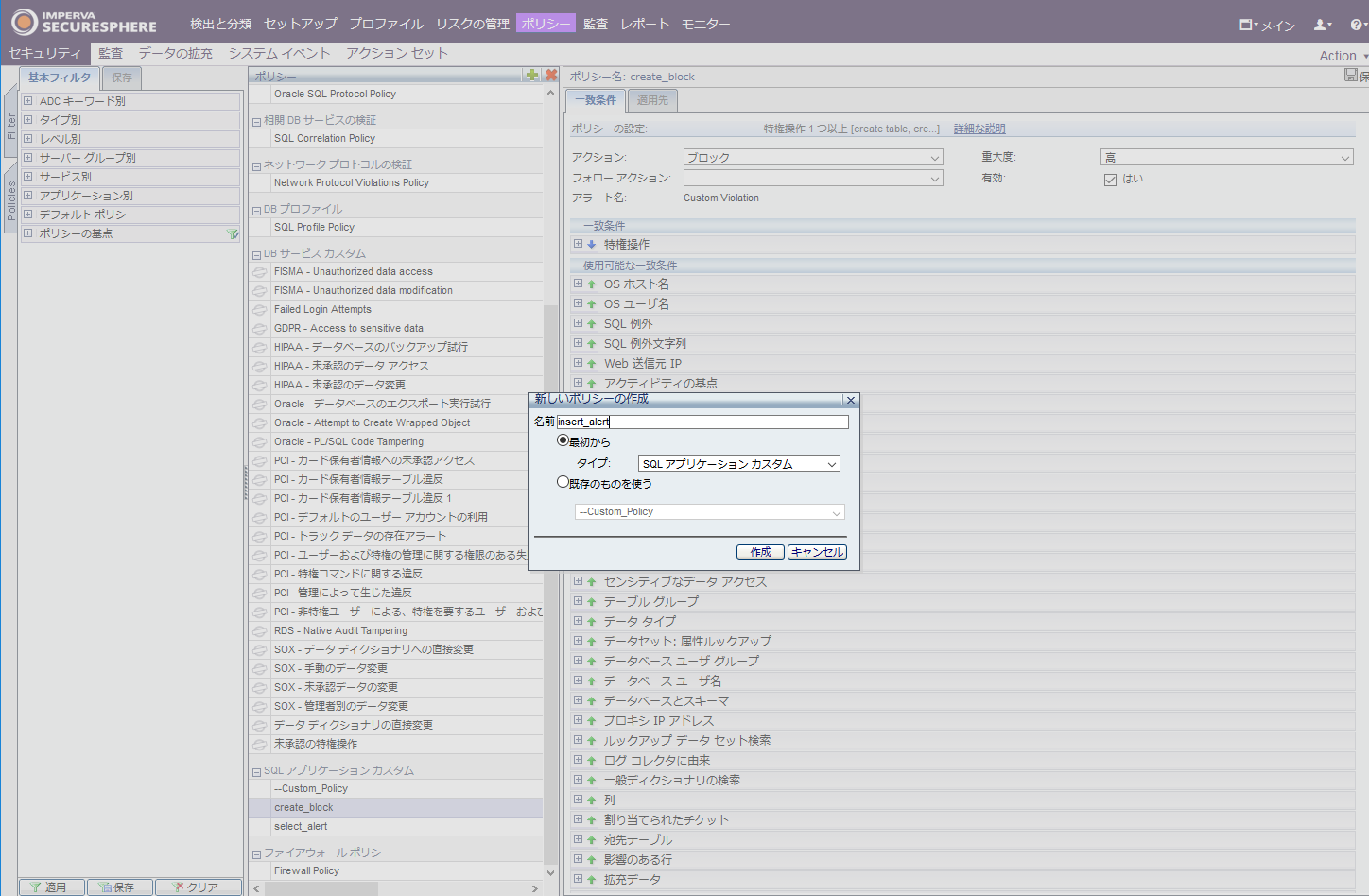Collapse the DB サービス カスタム group
The image size is (1369, 896).
[256, 254]
